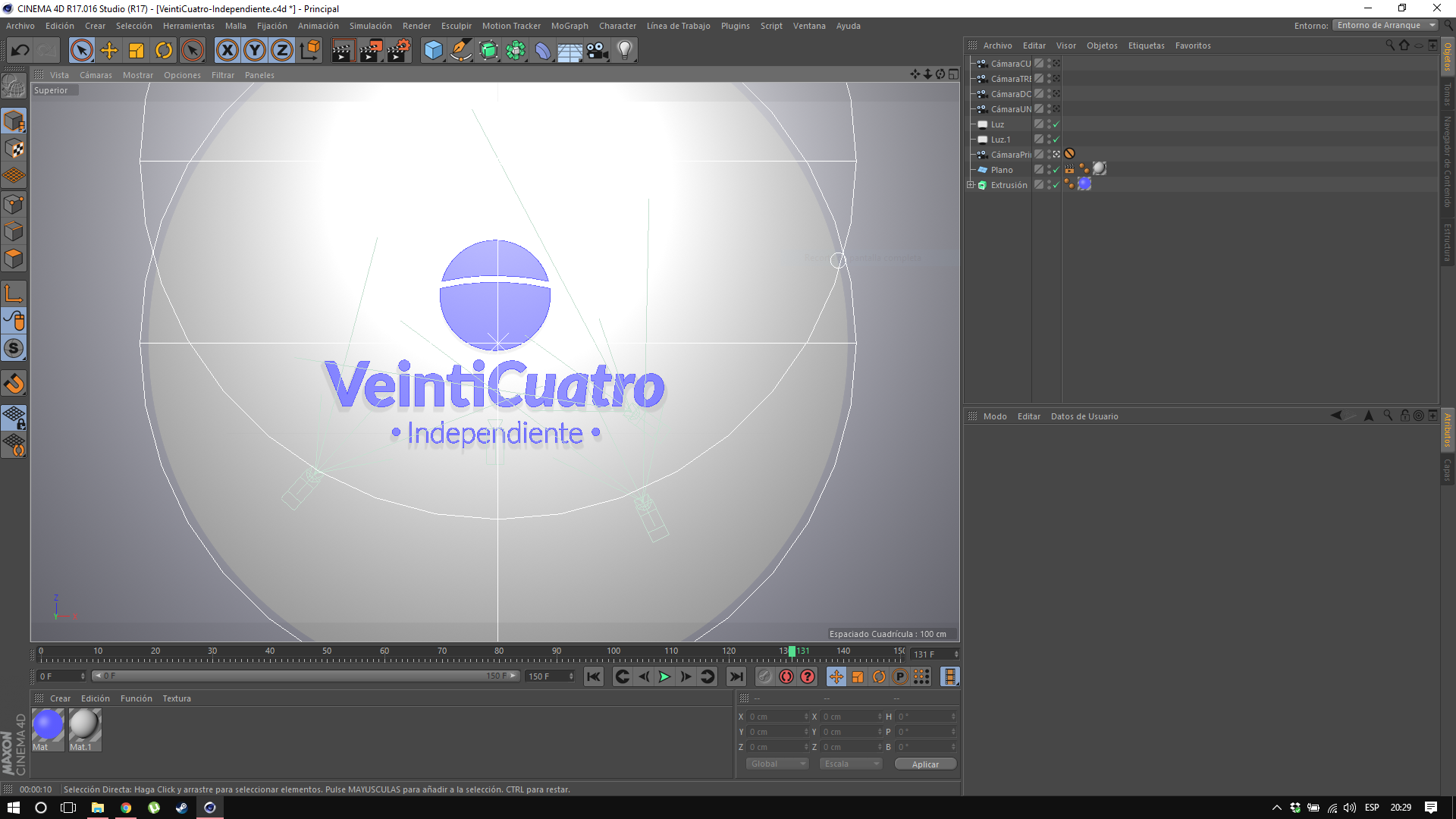This screenshot has width=1456, height=819.
Task: Select the Scale tool in top toolbar
Action: click(136, 51)
